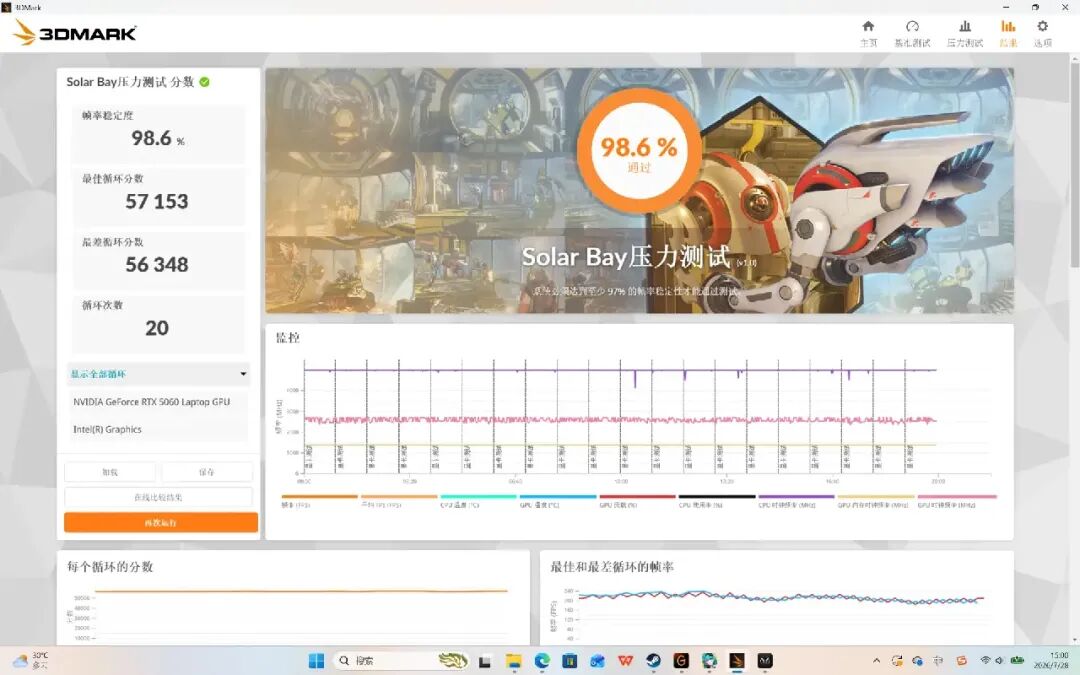Screen dimensions: 1080x675
Task: Select the Intel(R) Graphics entry
Action: (158, 429)
